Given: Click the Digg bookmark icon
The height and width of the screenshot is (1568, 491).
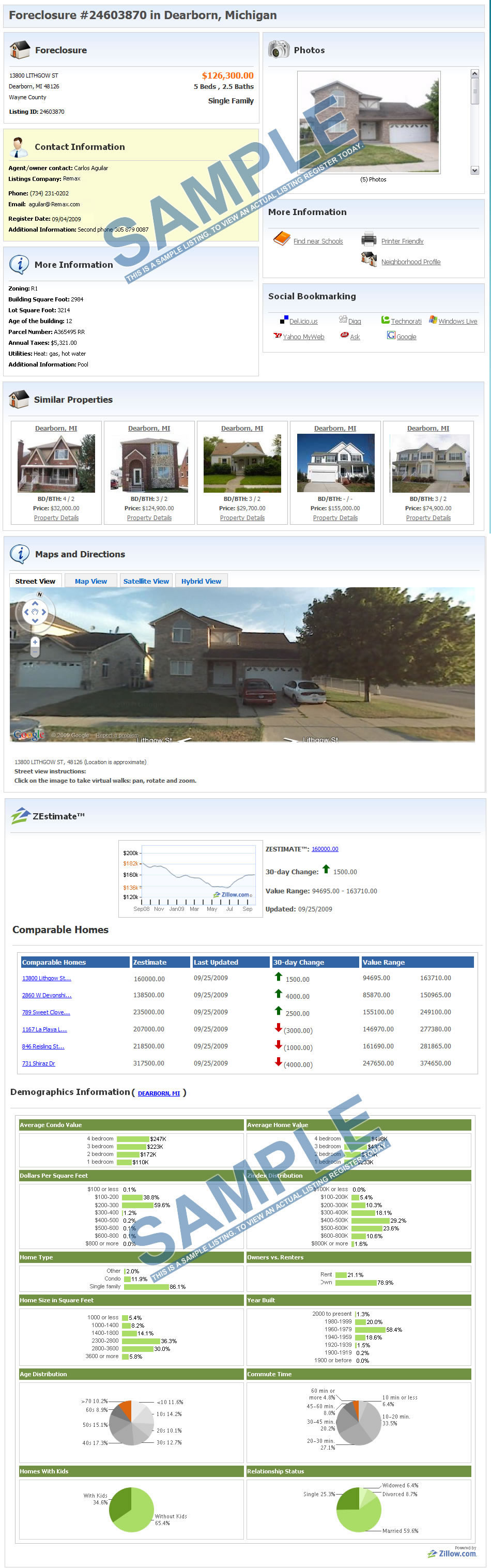Looking at the screenshot, I should [x=343, y=319].
